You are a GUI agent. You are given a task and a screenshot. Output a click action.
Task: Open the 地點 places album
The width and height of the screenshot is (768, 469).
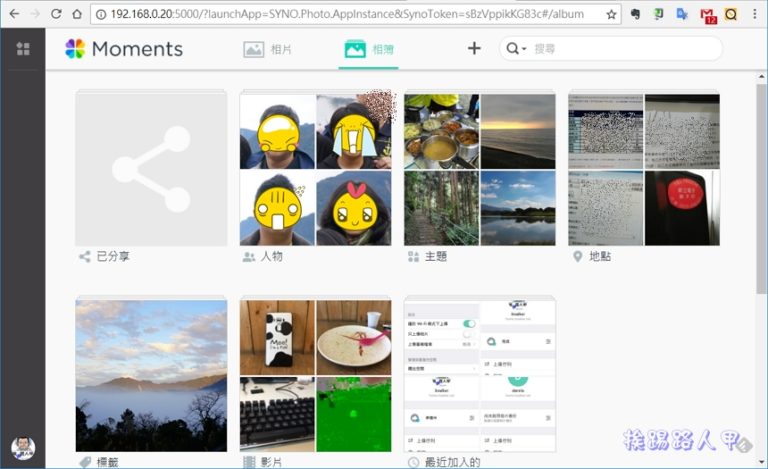tap(643, 169)
